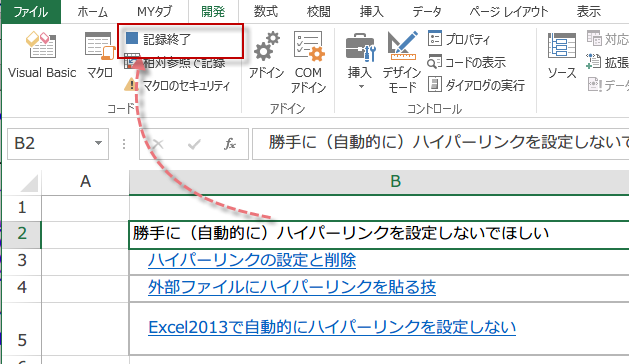629x364 pixels.
Task: Switch to the MYタブ tab
Action: [x=154, y=12]
